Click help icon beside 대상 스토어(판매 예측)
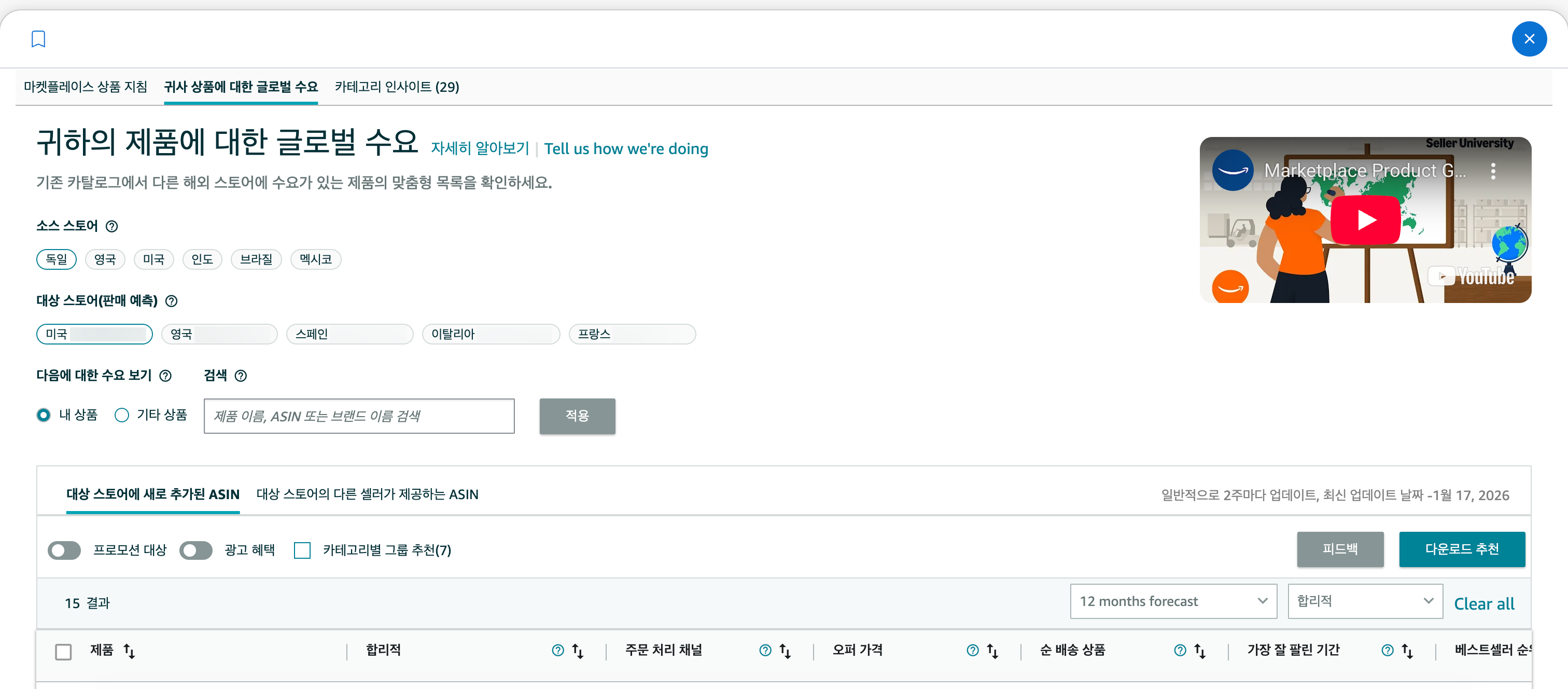Image resolution: width=1568 pixels, height=689 pixels. (172, 301)
